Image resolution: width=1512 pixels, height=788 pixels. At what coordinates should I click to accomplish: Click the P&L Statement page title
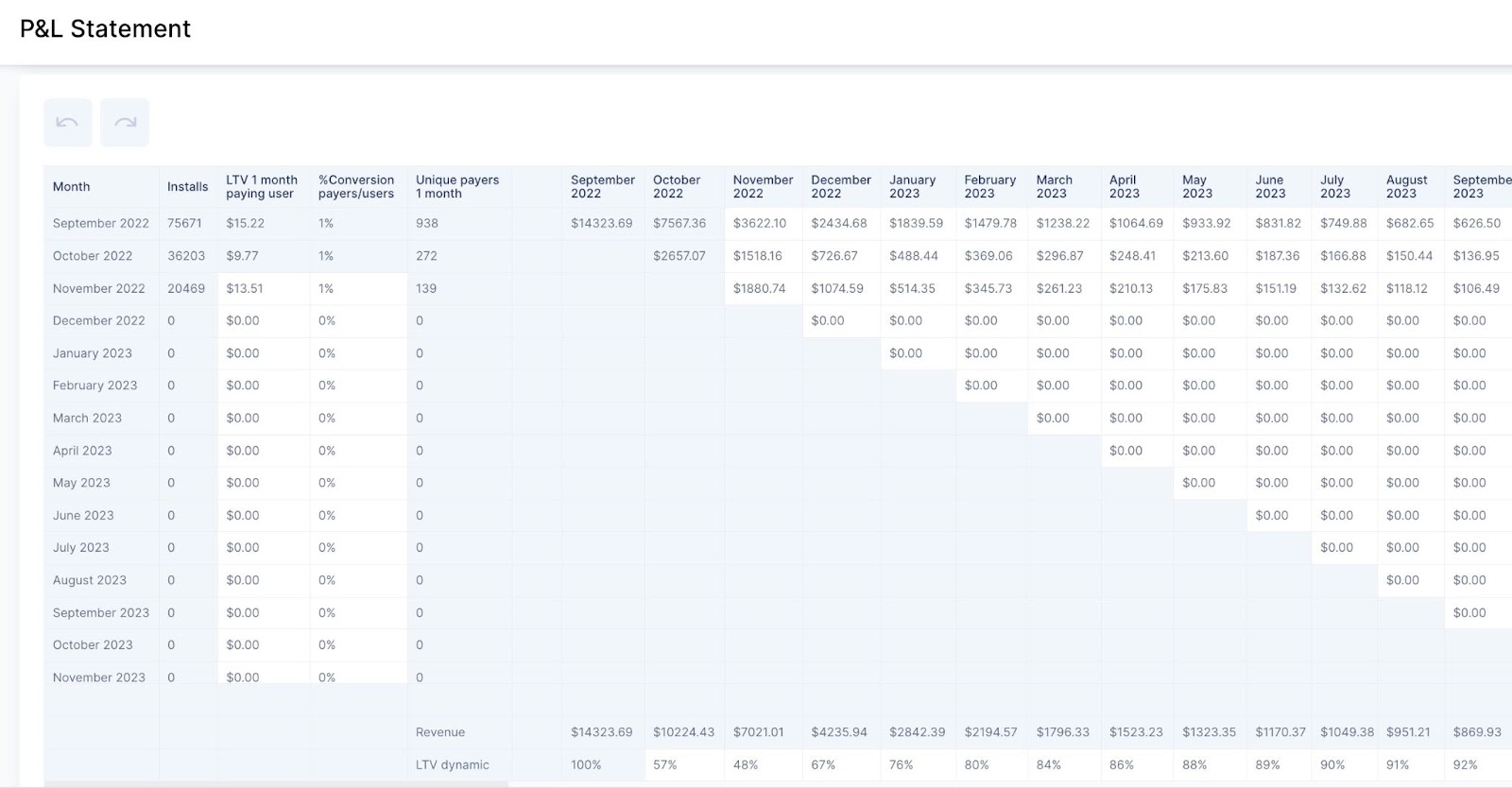tap(105, 29)
